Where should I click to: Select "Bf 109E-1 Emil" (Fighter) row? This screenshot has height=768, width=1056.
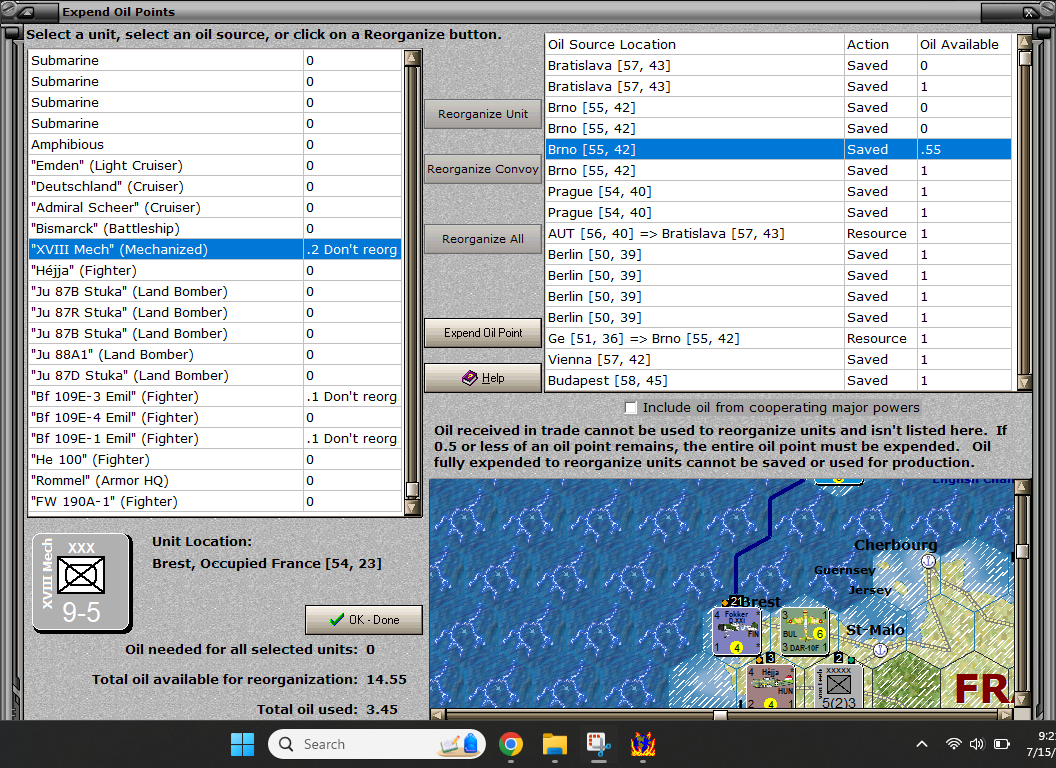tap(216, 439)
